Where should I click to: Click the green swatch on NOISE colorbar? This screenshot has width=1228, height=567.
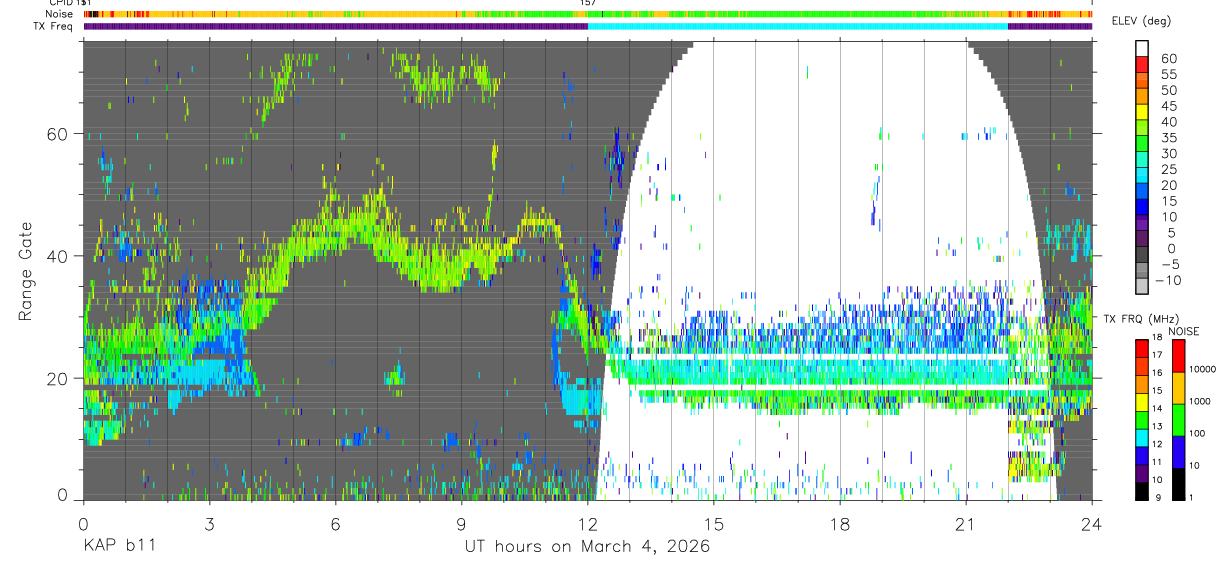point(1177,419)
